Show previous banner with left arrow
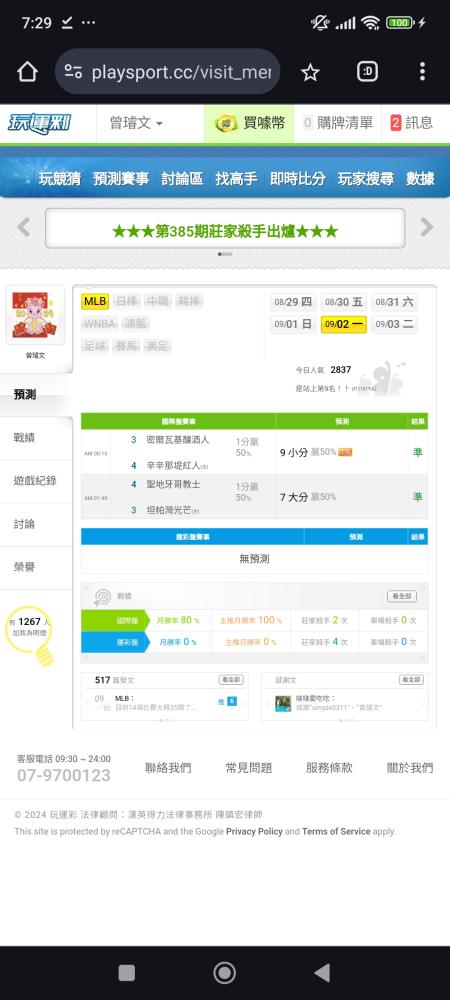Screen dimensions: 450x1000 (x=24, y=227)
